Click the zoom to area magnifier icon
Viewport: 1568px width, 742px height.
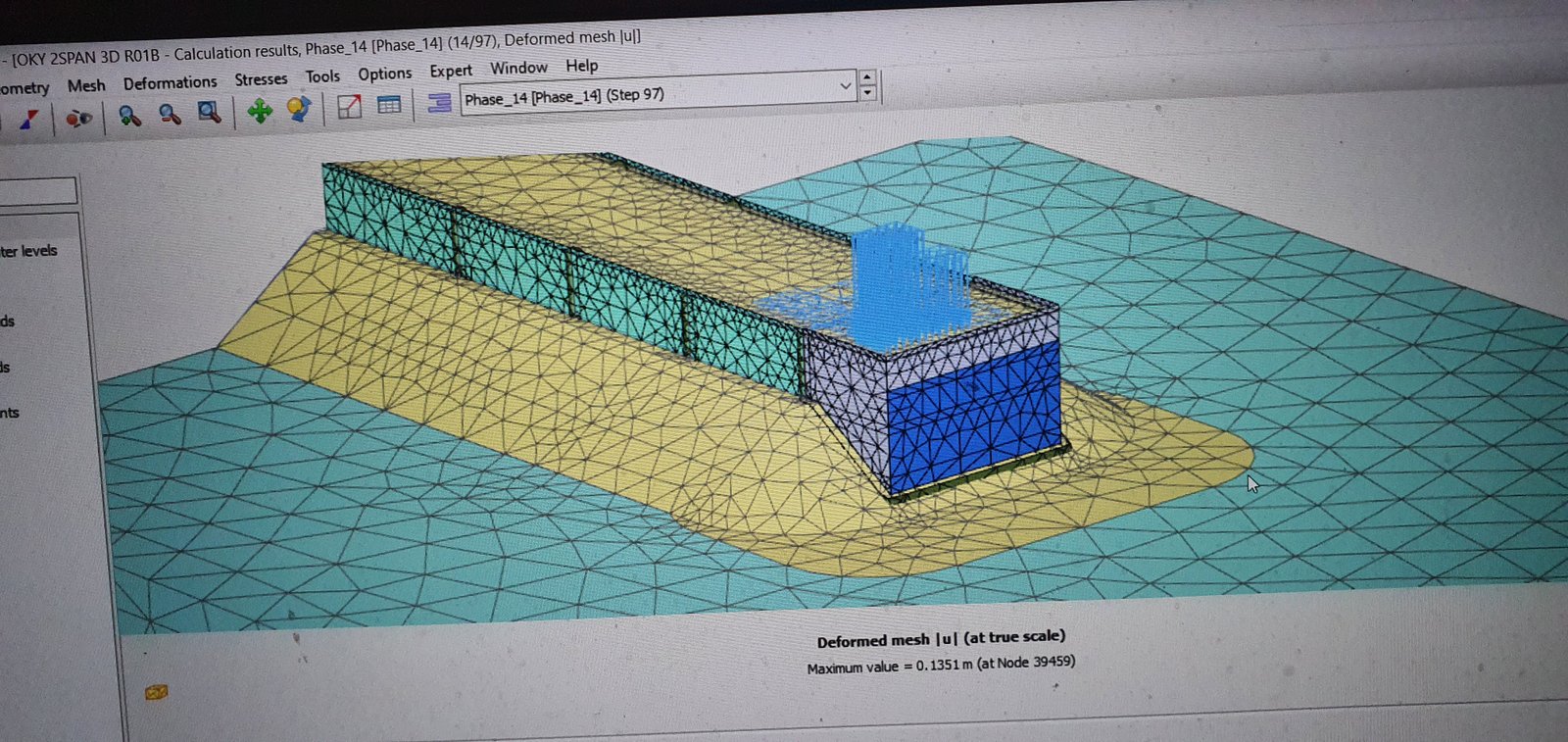(x=209, y=112)
